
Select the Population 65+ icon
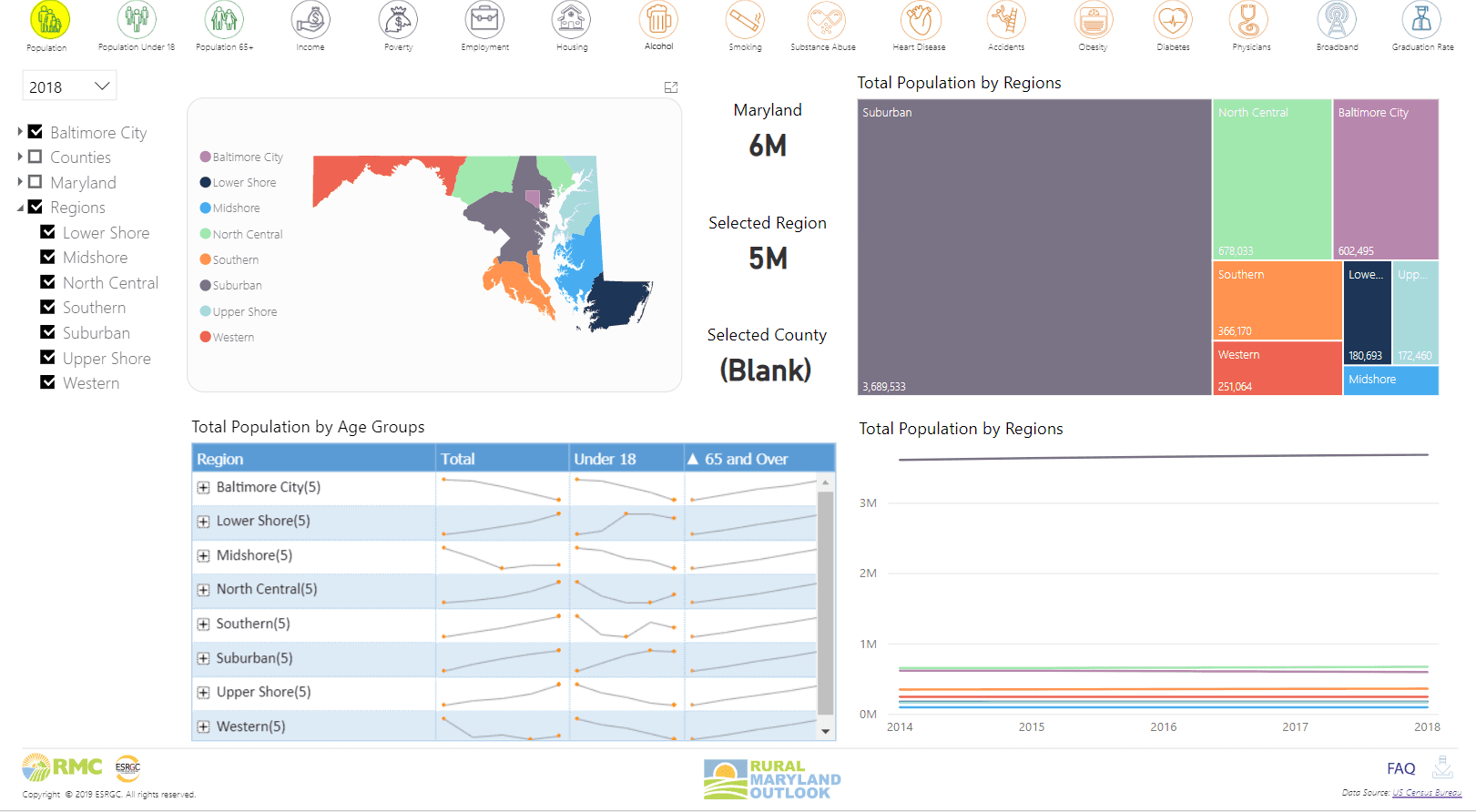(224, 19)
